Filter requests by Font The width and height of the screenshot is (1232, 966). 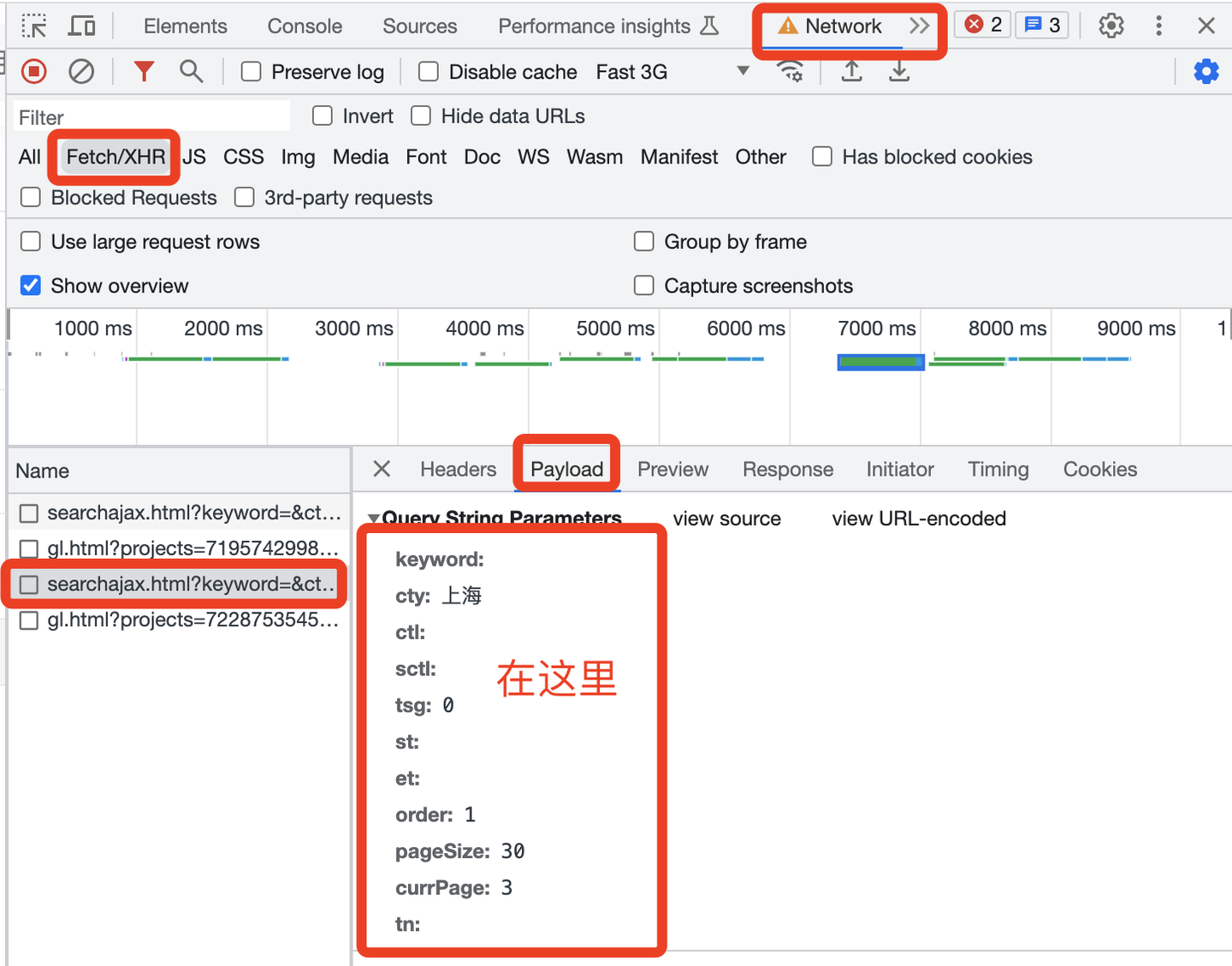pos(426,157)
